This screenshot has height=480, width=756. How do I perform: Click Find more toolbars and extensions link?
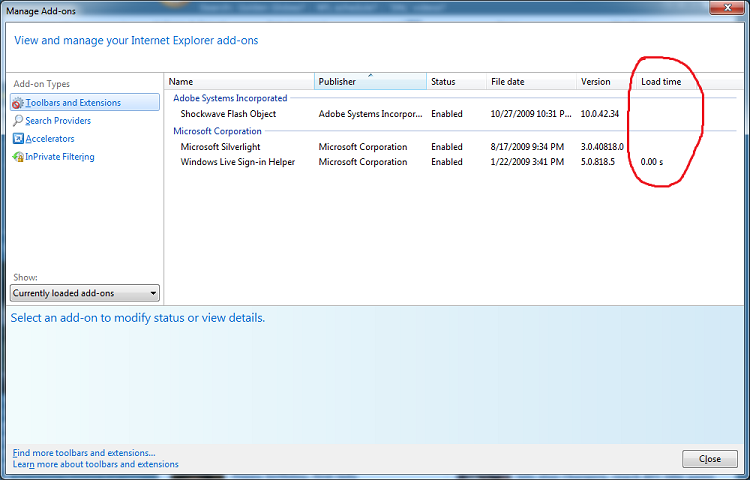pos(84,453)
